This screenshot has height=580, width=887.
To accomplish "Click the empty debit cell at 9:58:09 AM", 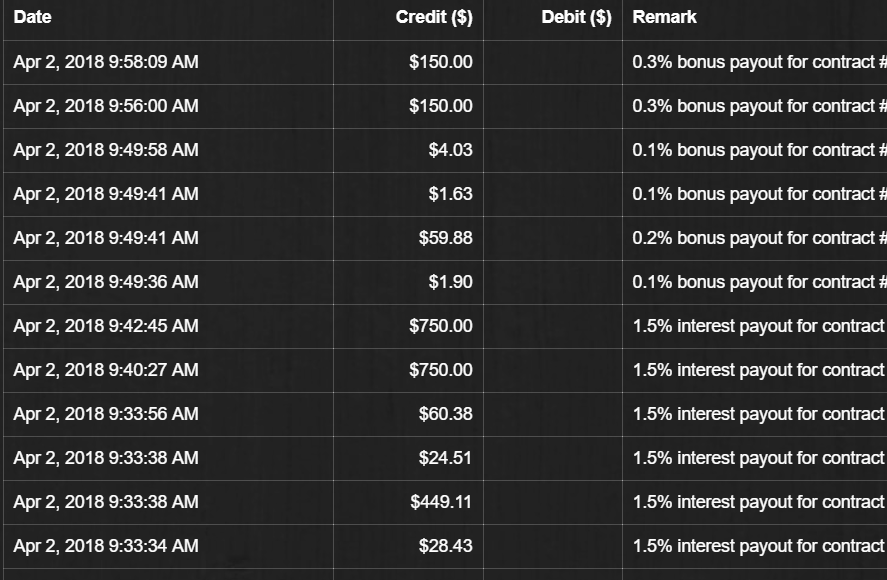I will 553,62.
